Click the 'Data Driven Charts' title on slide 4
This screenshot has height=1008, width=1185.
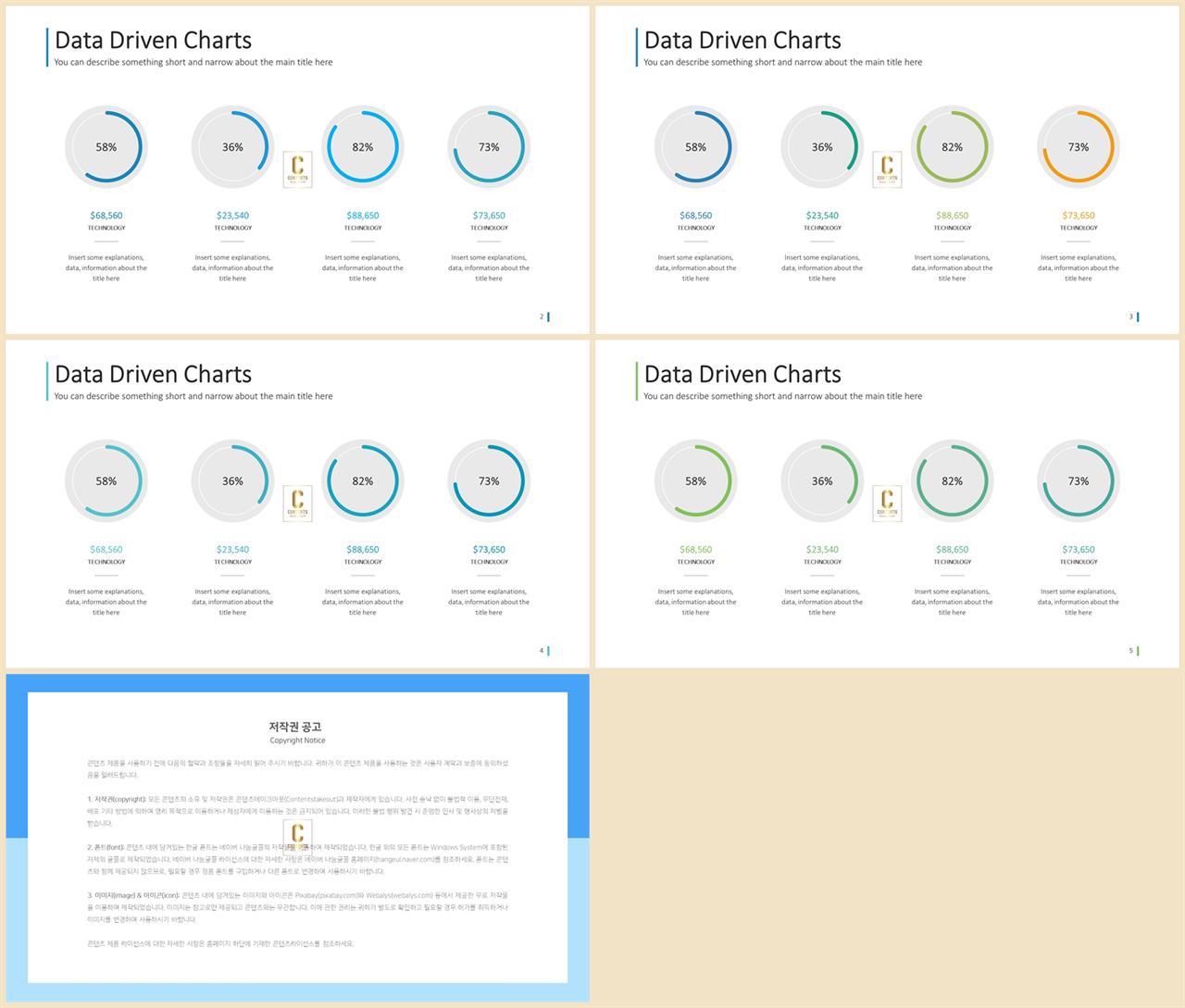click(153, 375)
